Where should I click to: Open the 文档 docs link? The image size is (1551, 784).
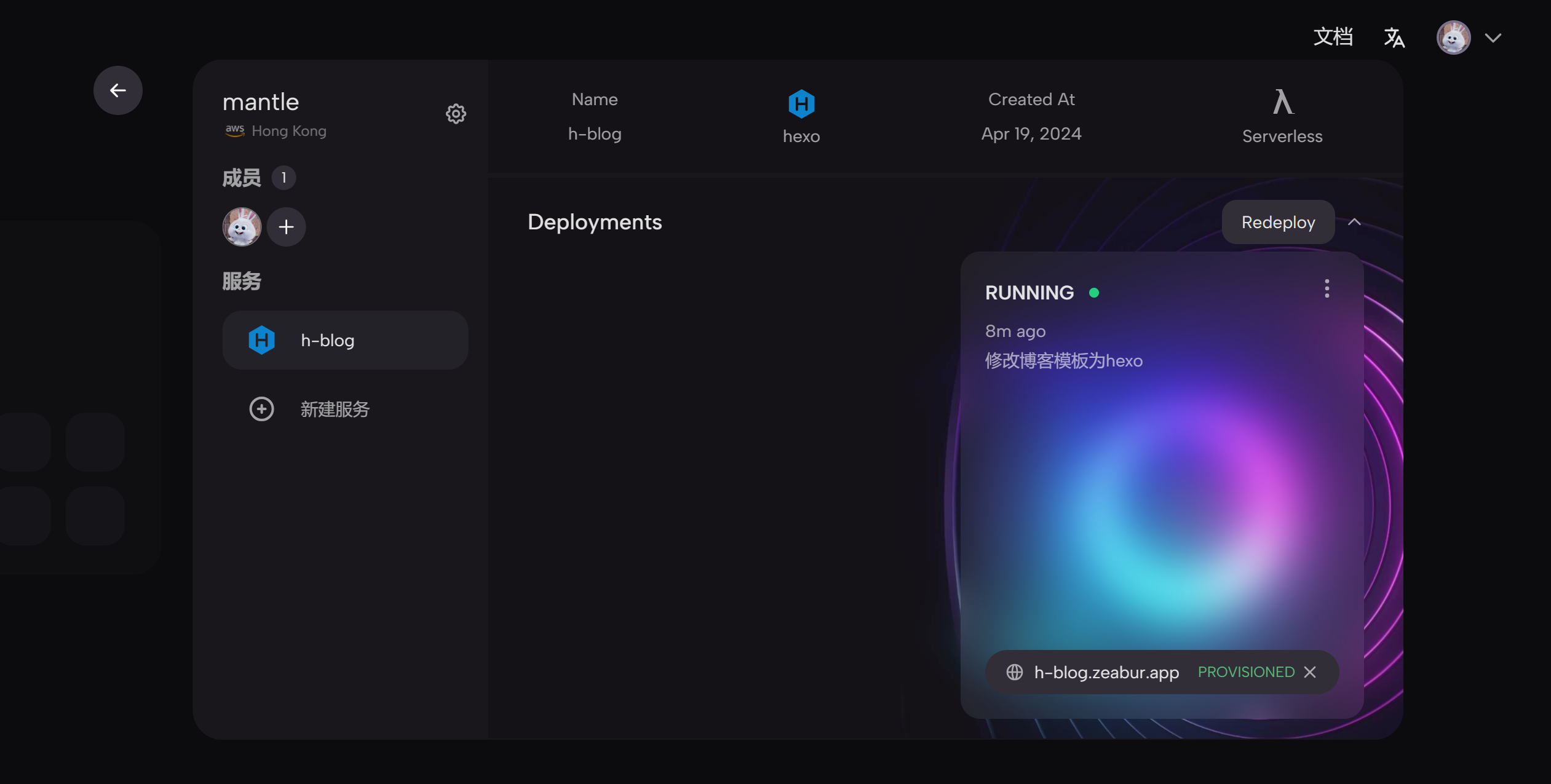[x=1333, y=38]
